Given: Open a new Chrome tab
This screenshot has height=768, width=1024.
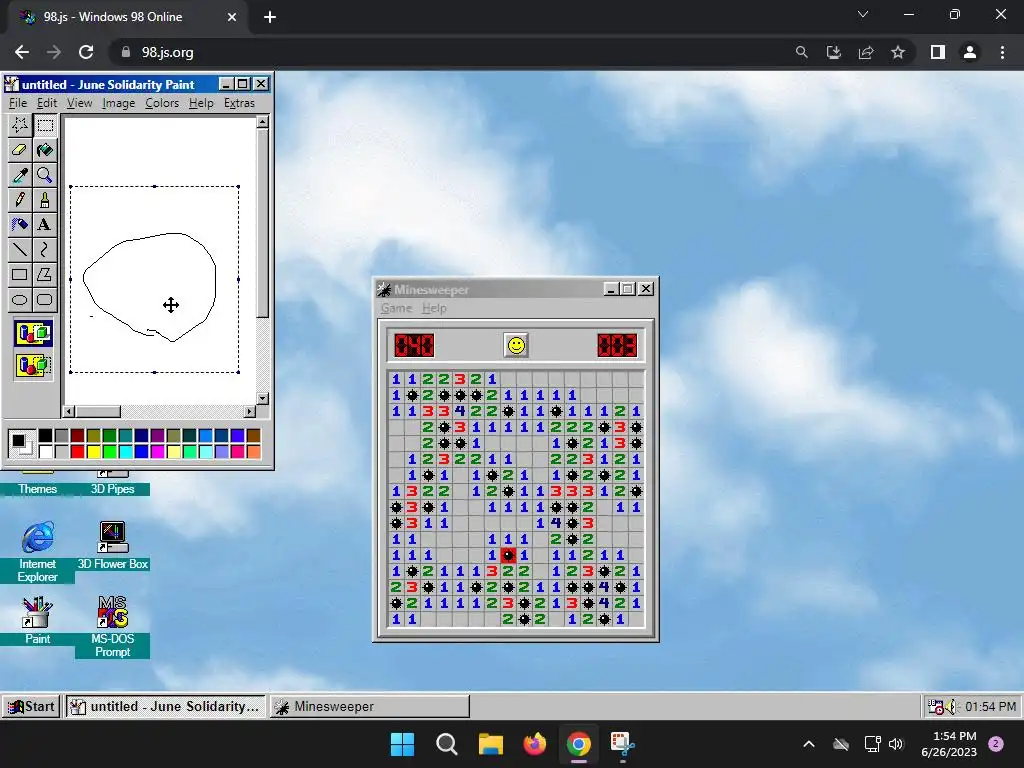Looking at the screenshot, I should click(x=270, y=17).
